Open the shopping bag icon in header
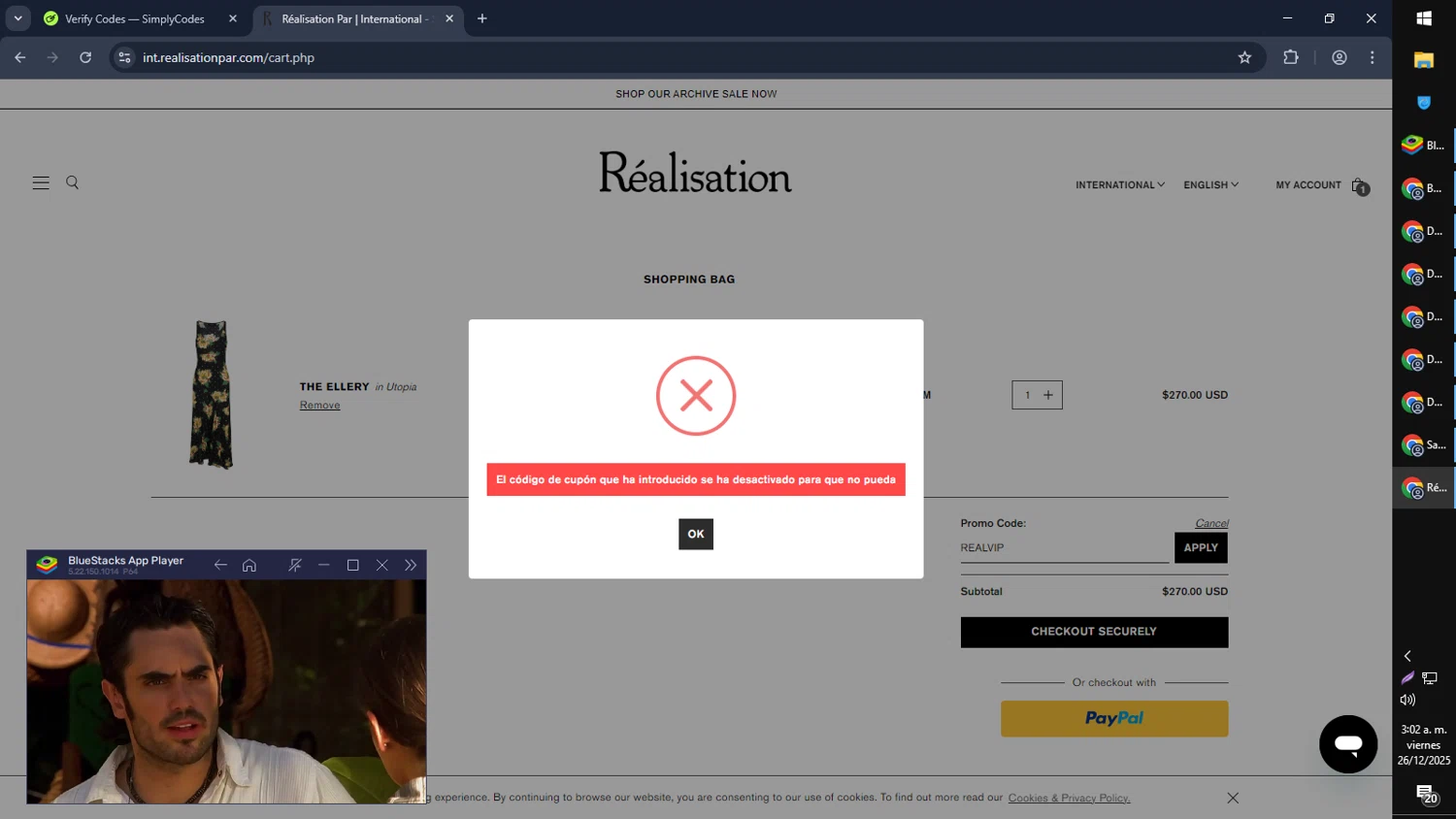 tap(1359, 185)
